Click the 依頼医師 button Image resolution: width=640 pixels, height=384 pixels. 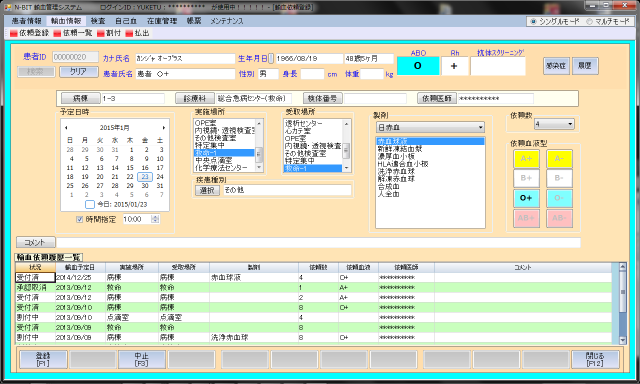[436, 98]
